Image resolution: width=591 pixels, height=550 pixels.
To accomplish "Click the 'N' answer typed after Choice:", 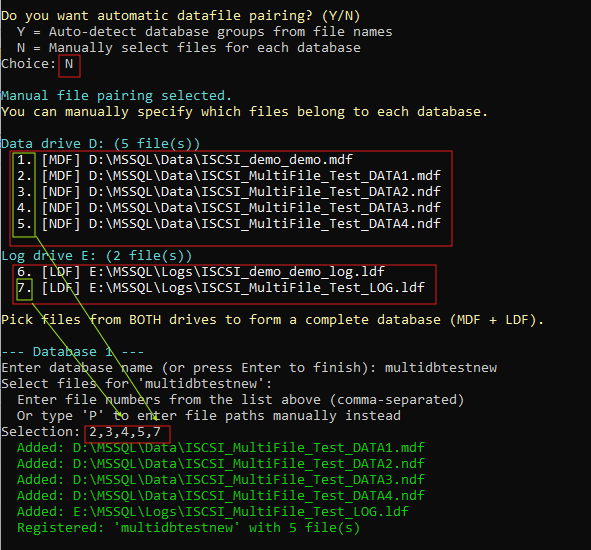I will pyautogui.click(x=69, y=64).
